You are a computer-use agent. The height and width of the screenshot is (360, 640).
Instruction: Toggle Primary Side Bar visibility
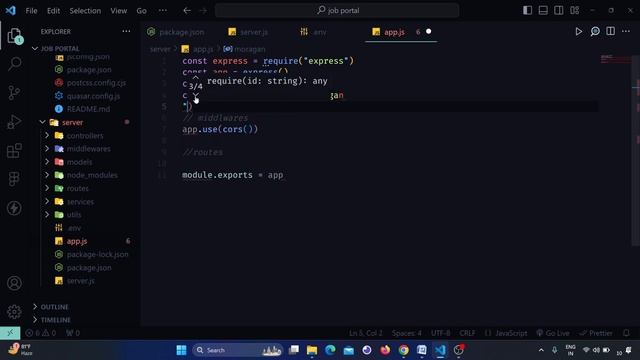[x=527, y=10]
